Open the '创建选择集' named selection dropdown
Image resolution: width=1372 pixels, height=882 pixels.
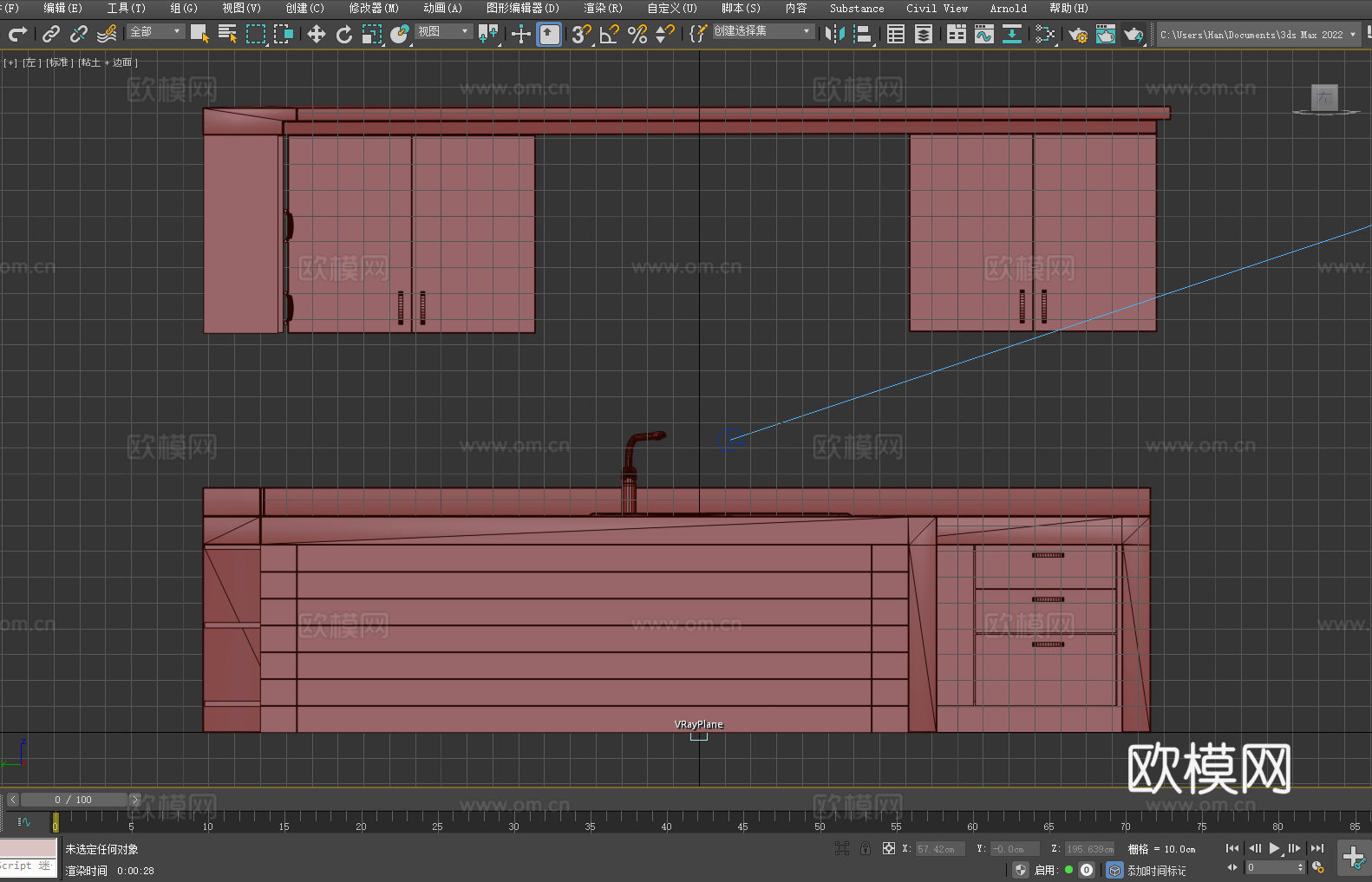(763, 31)
